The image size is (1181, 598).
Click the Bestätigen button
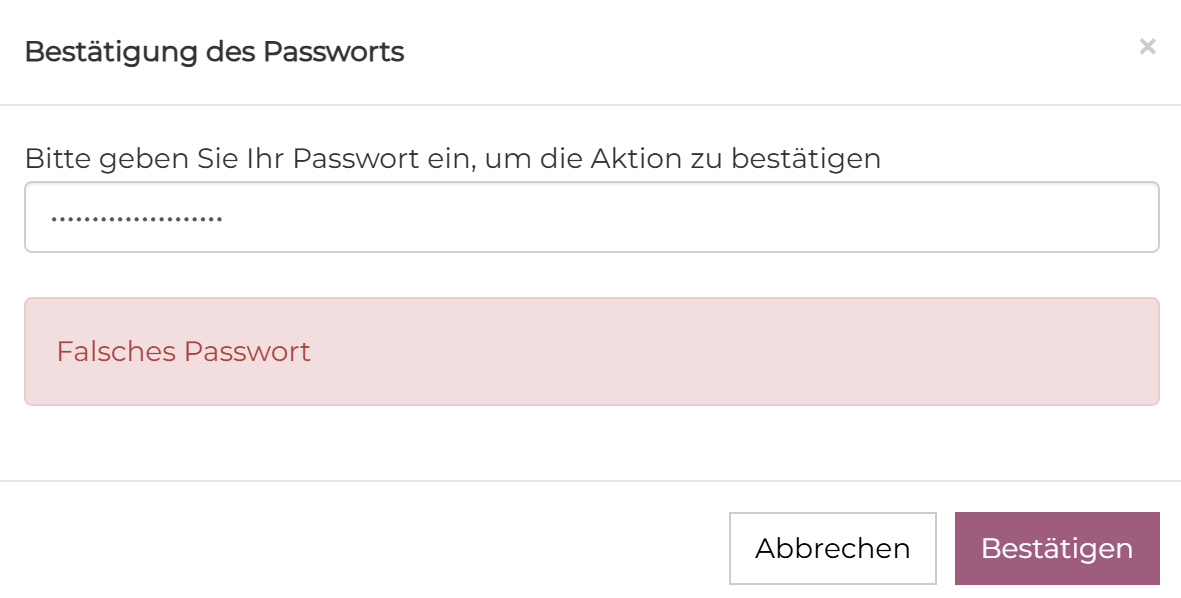pyautogui.click(x=1057, y=548)
